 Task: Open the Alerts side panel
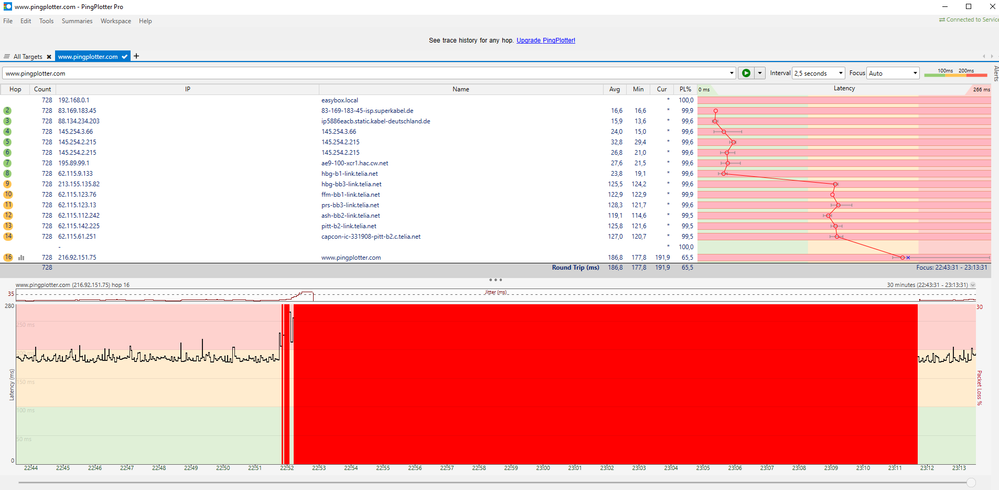click(x=995, y=73)
